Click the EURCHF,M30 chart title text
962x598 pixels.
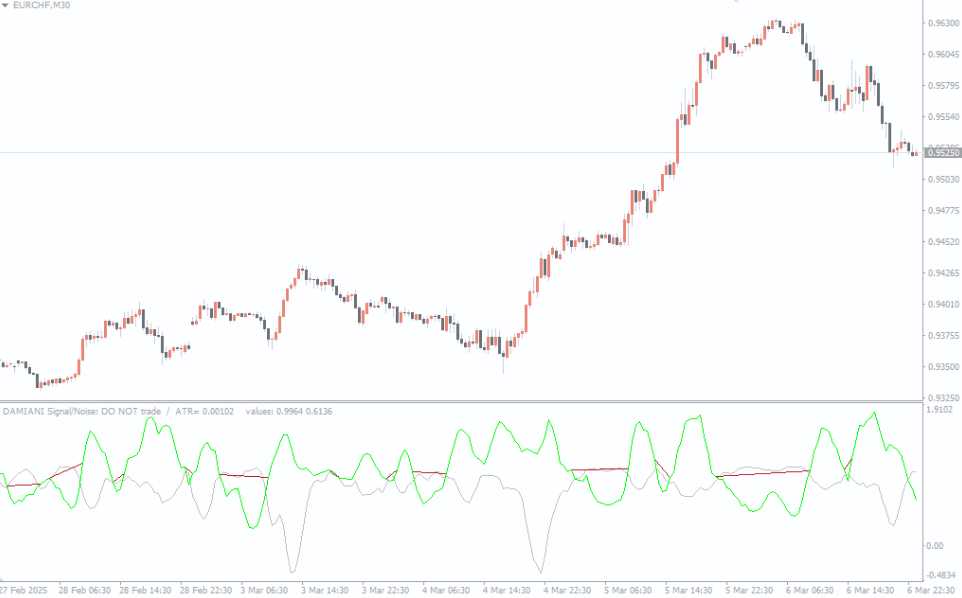click(40, 6)
